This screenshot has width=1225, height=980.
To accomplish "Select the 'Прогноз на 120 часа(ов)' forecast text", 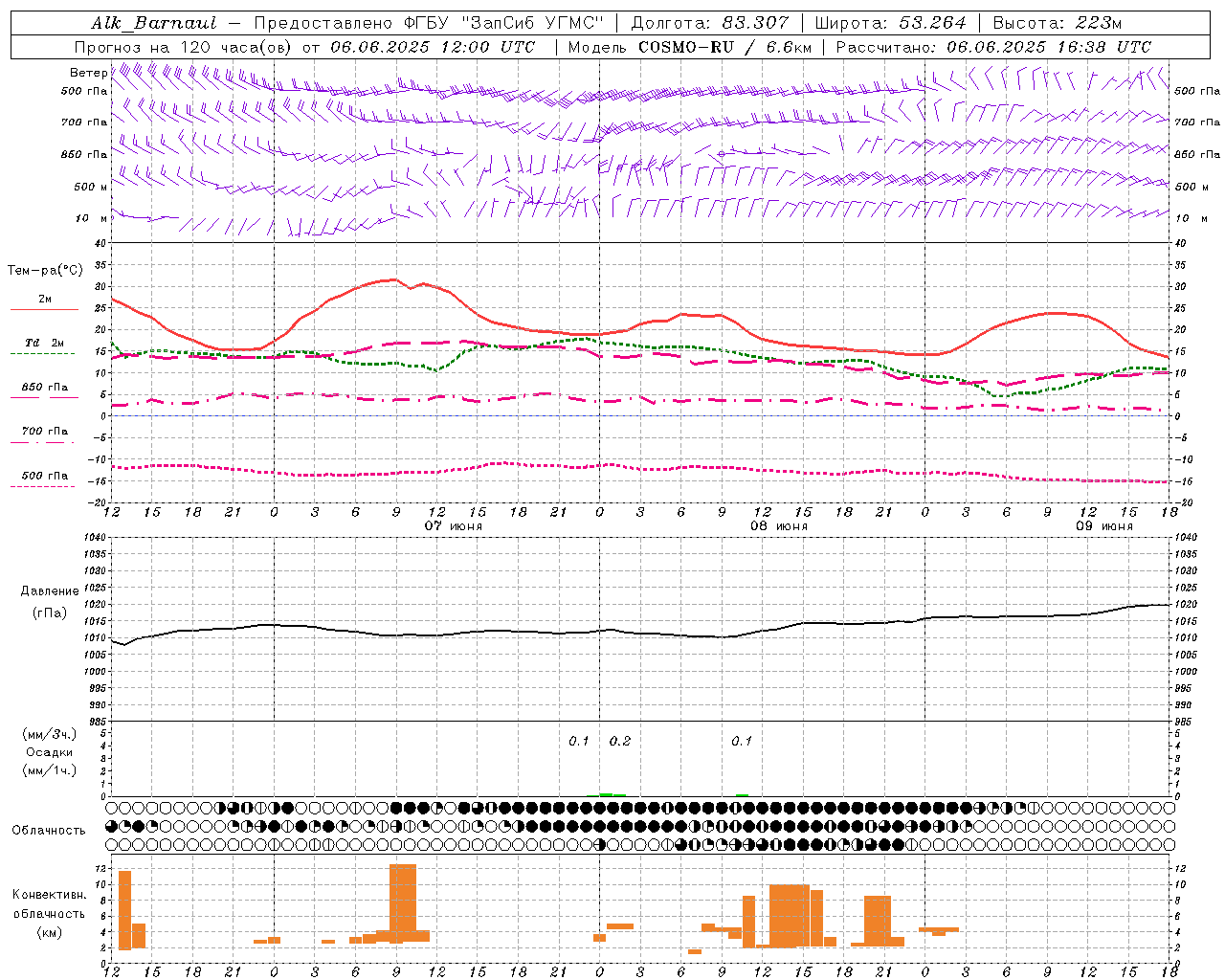I will coord(183,47).
